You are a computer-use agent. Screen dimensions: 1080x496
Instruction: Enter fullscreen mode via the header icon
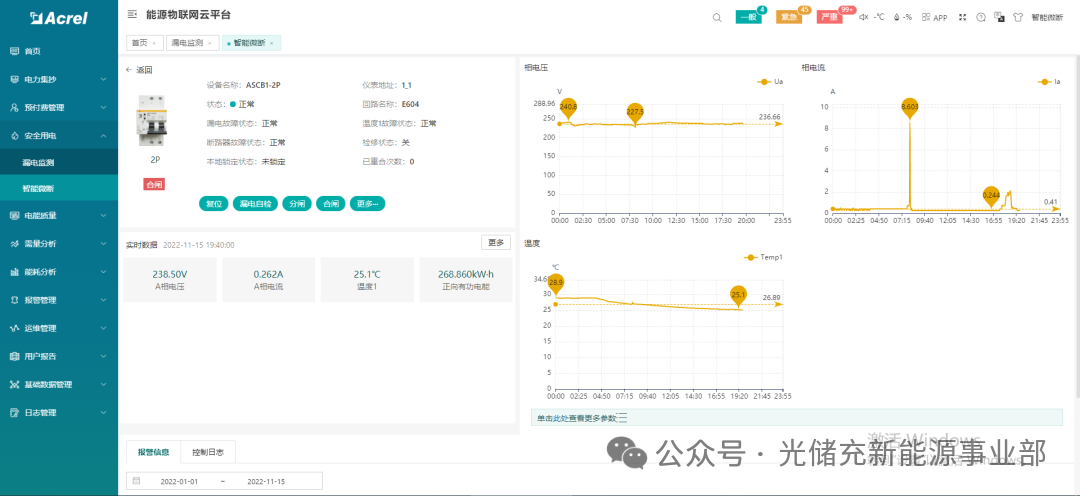pos(963,17)
